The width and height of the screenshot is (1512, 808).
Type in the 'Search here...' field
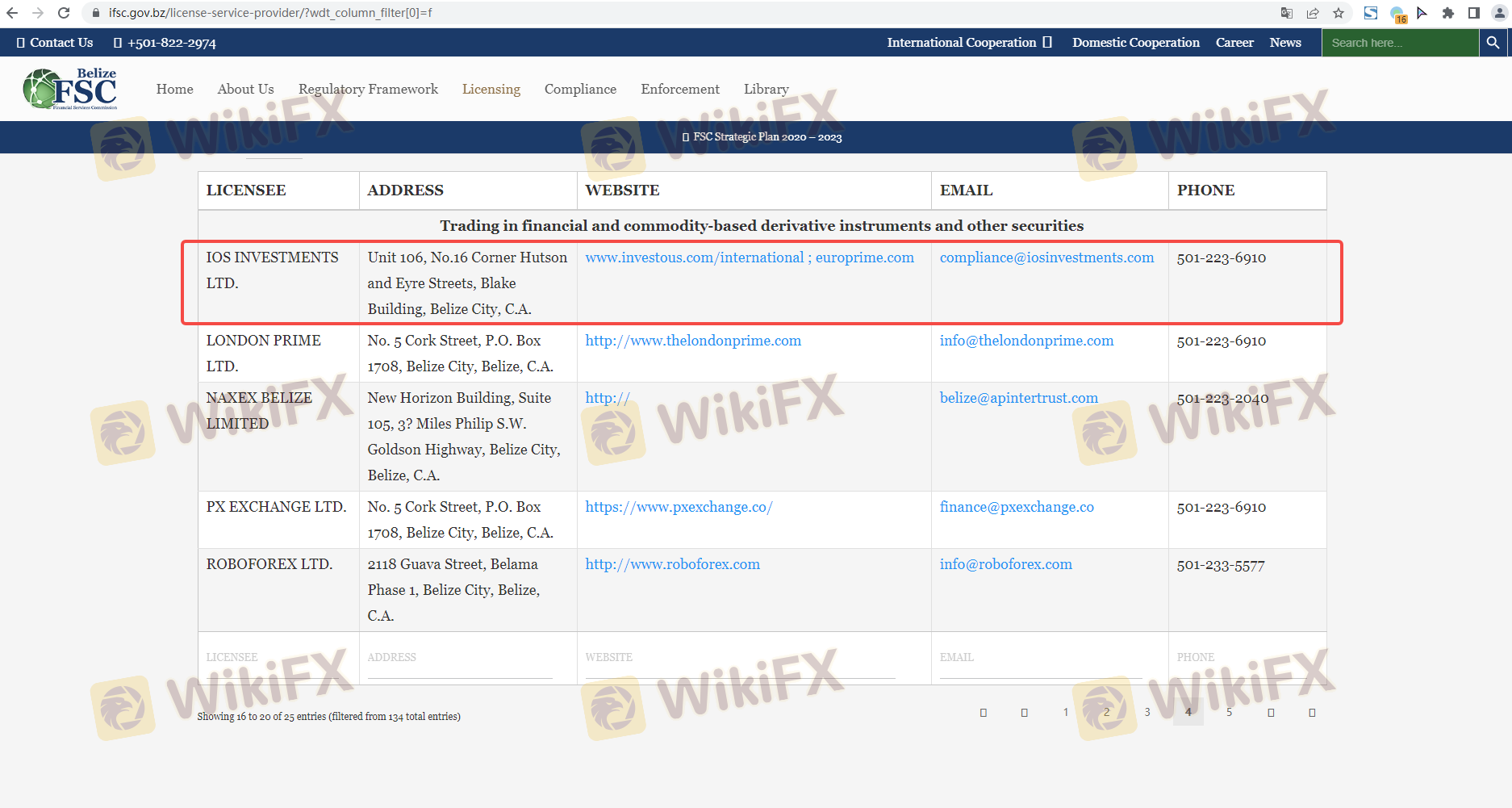(1399, 43)
